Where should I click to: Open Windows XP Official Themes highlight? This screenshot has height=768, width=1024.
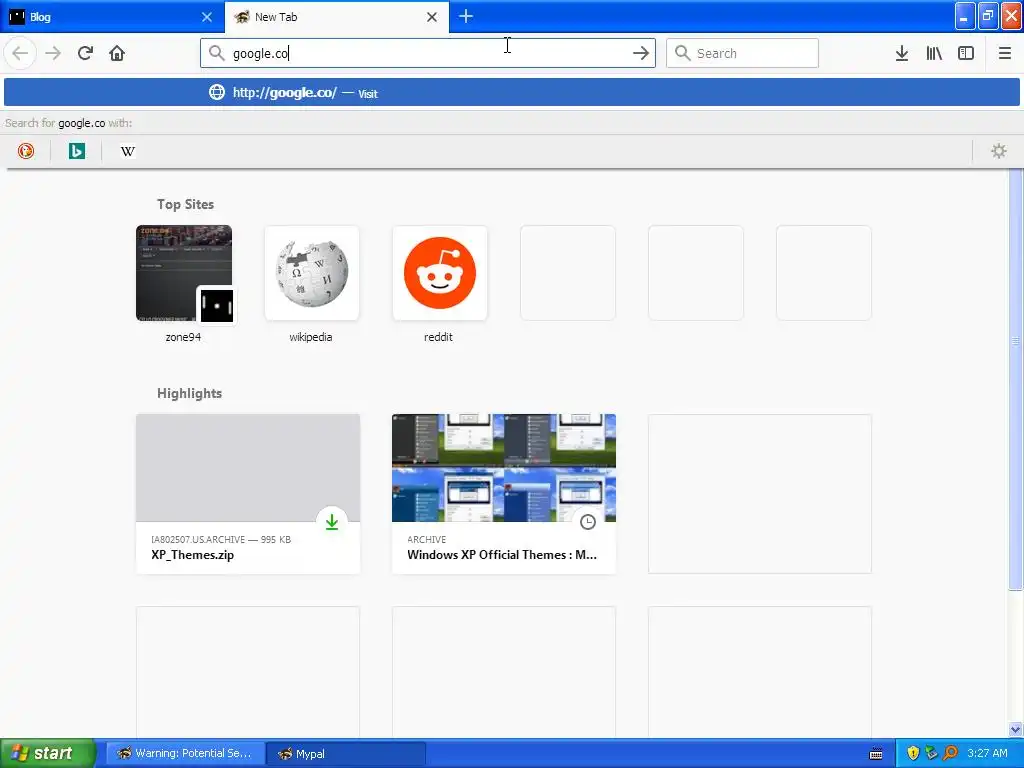[x=504, y=494]
